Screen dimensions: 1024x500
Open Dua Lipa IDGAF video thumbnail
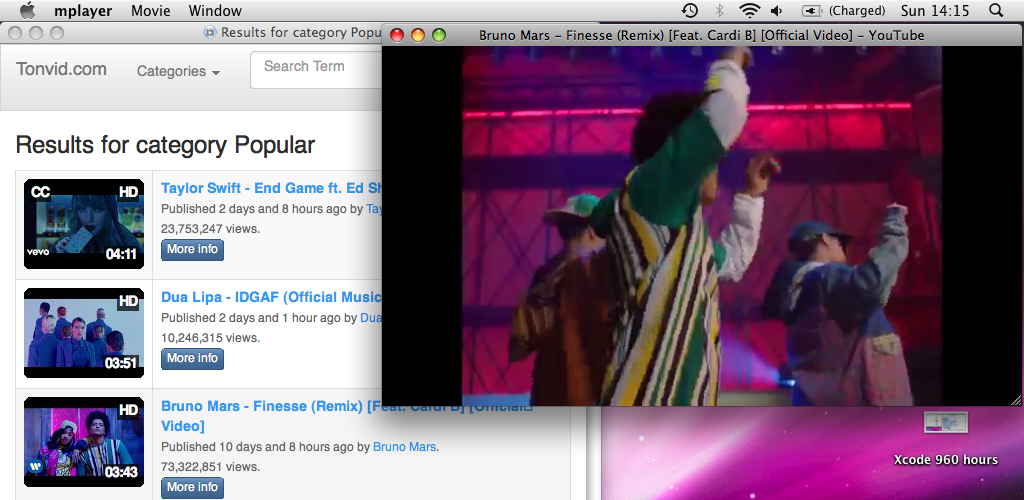point(84,333)
